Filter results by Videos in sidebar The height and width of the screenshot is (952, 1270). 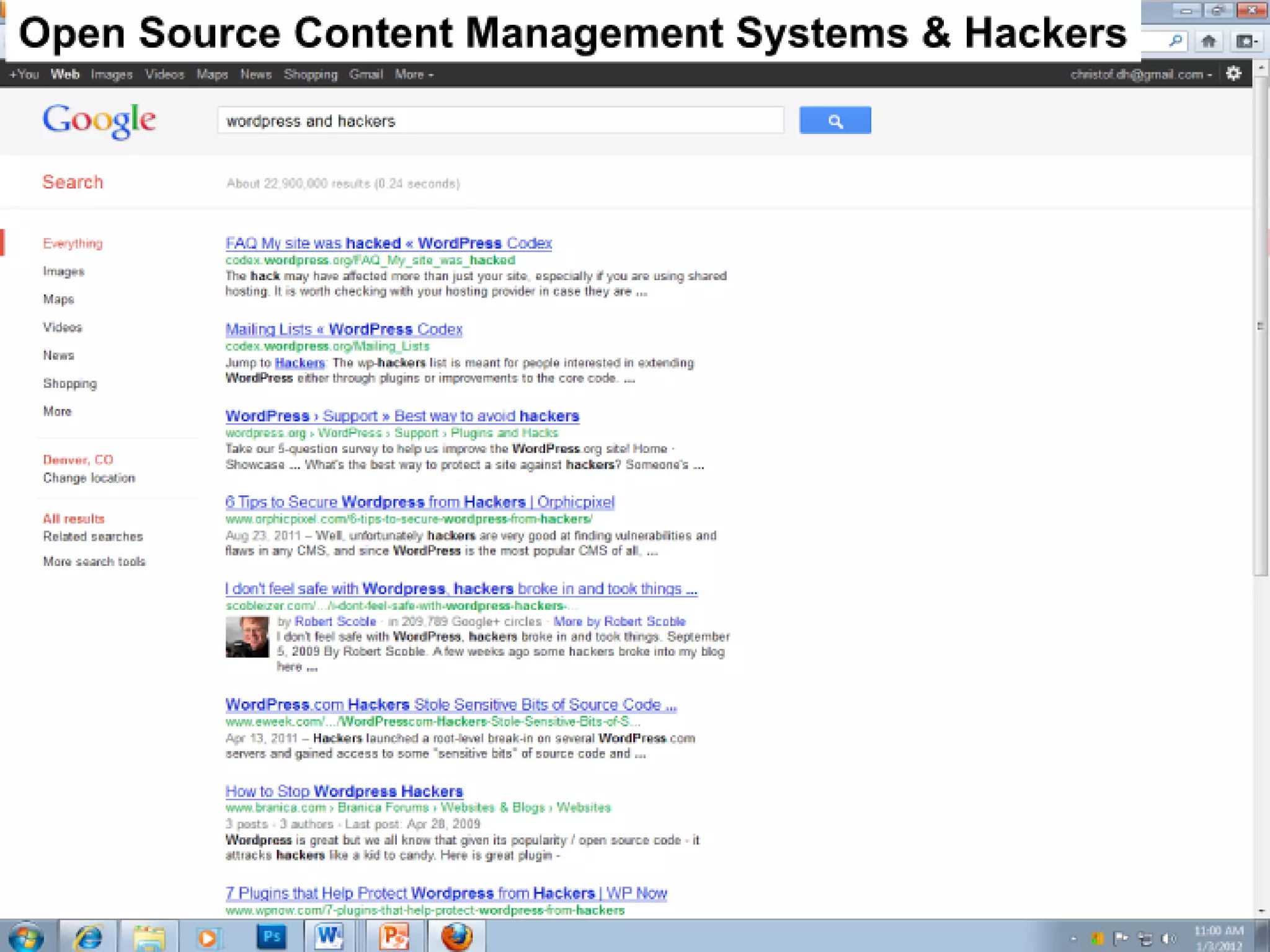pos(62,327)
